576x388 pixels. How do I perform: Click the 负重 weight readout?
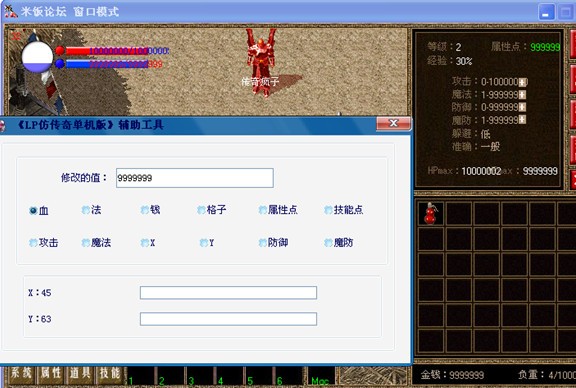547,375
